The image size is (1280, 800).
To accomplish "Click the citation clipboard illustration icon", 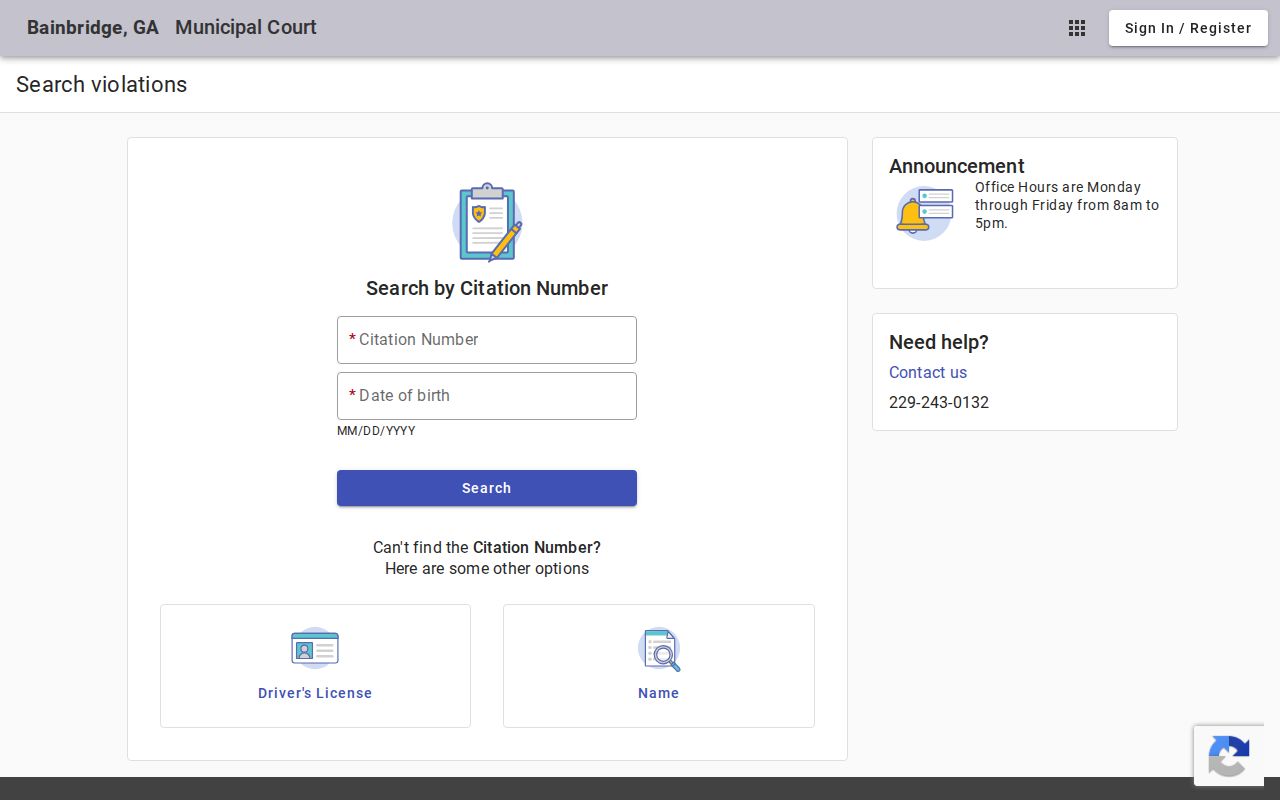I will [487, 222].
